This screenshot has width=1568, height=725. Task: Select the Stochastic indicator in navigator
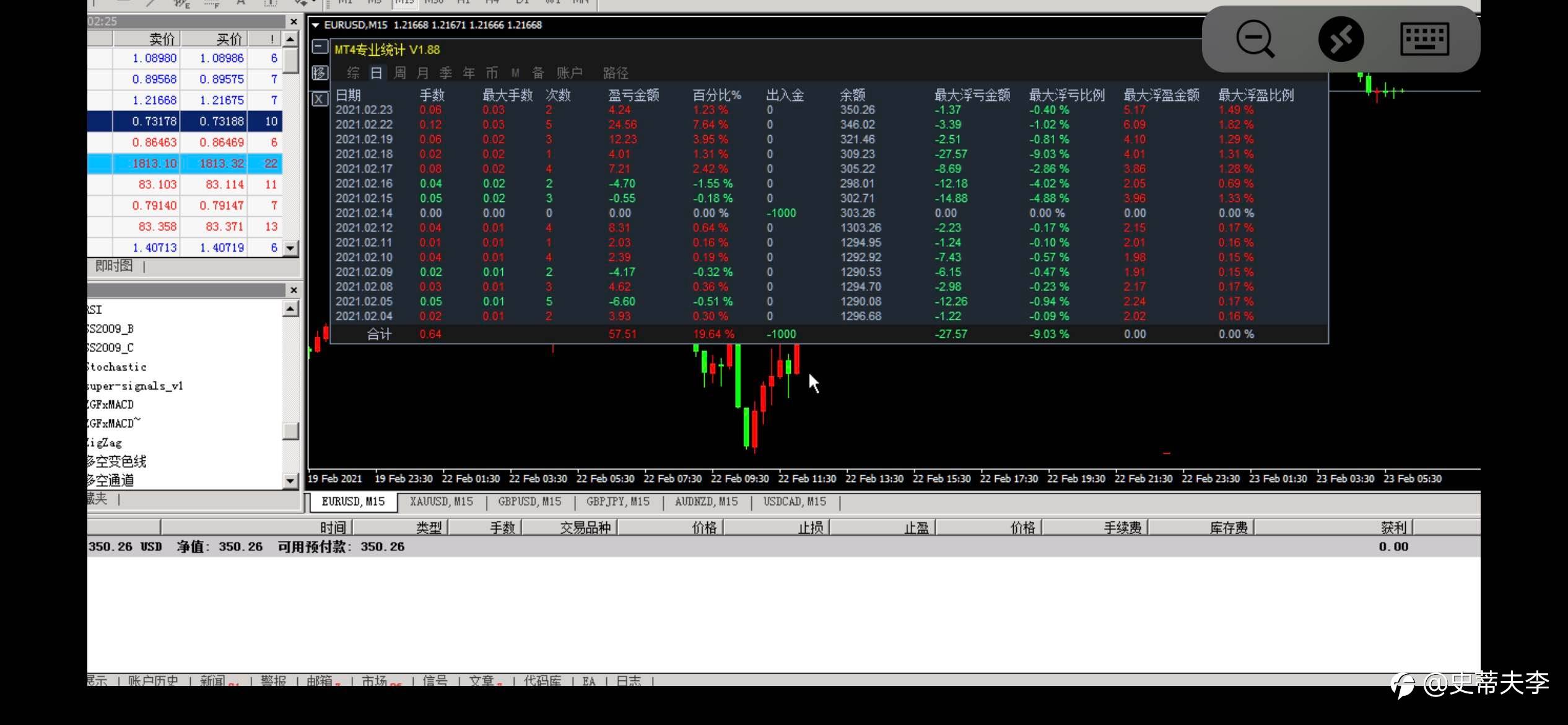(x=118, y=367)
